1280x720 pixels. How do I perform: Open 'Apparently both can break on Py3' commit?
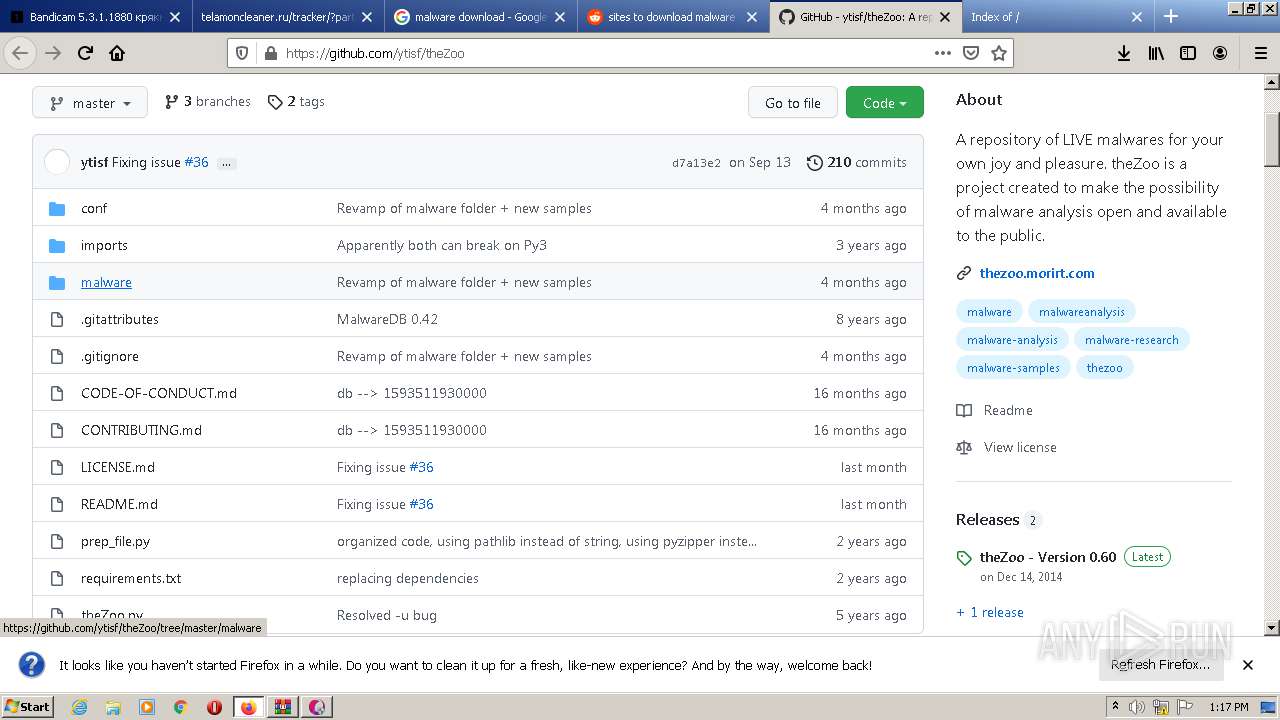point(442,245)
